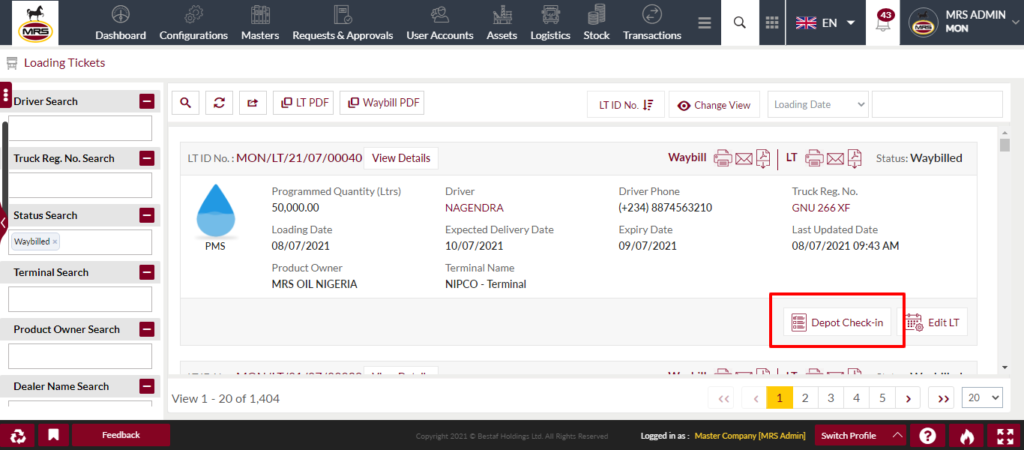Click the refresh list button
Image resolution: width=1024 pixels, height=450 pixels.
(219, 103)
